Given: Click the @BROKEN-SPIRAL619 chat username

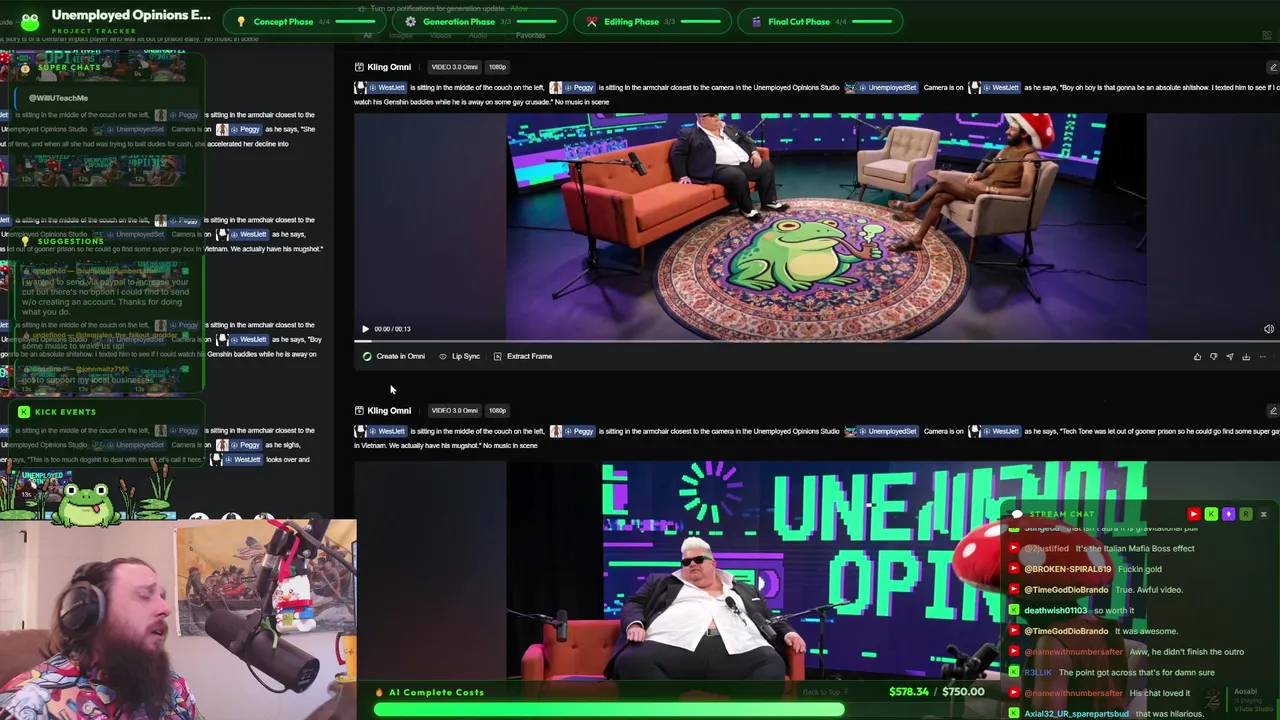Looking at the screenshot, I should [x=1067, y=569].
